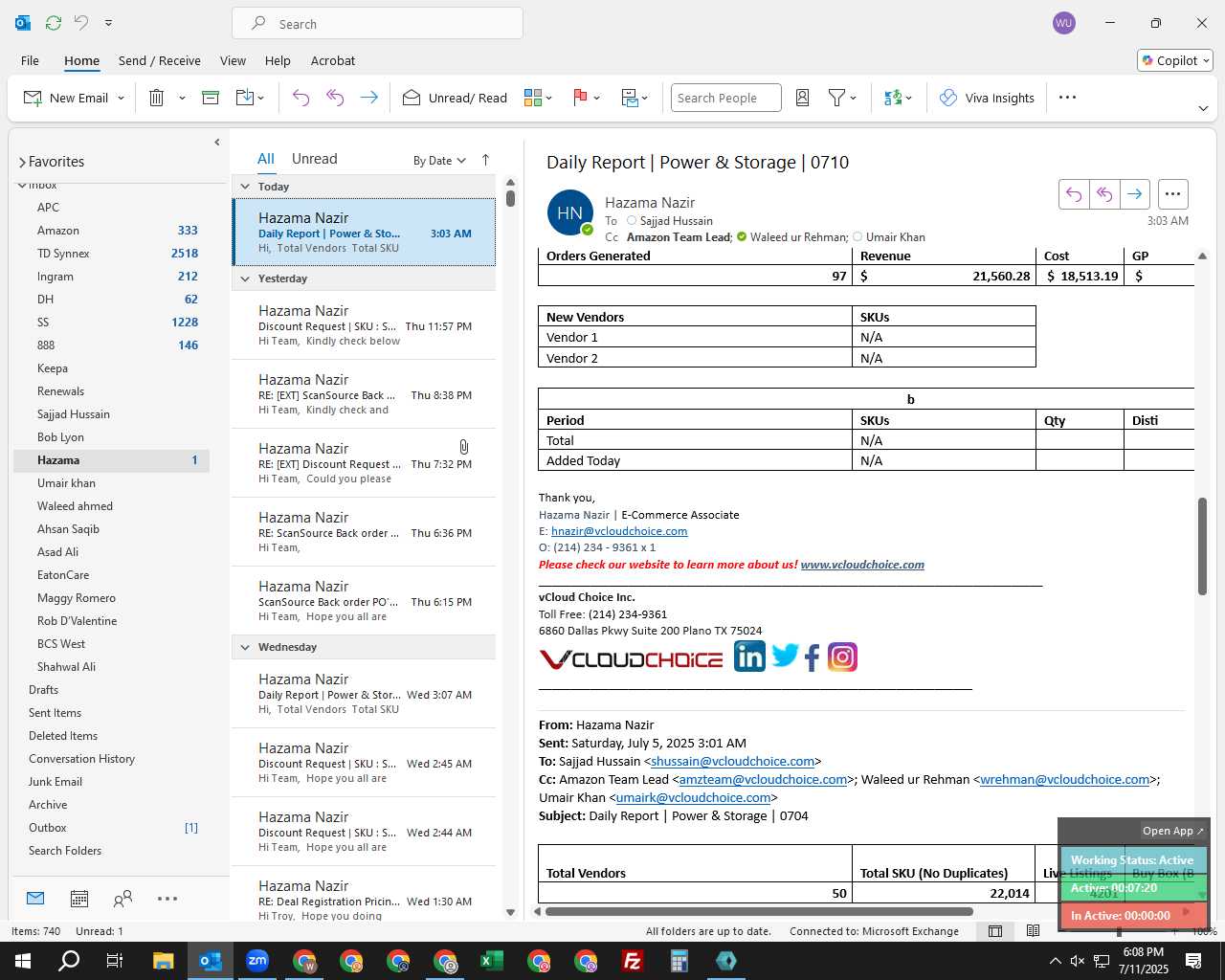Reverse the sort order arrow
Image resolution: width=1225 pixels, height=980 pixels.
point(485,160)
